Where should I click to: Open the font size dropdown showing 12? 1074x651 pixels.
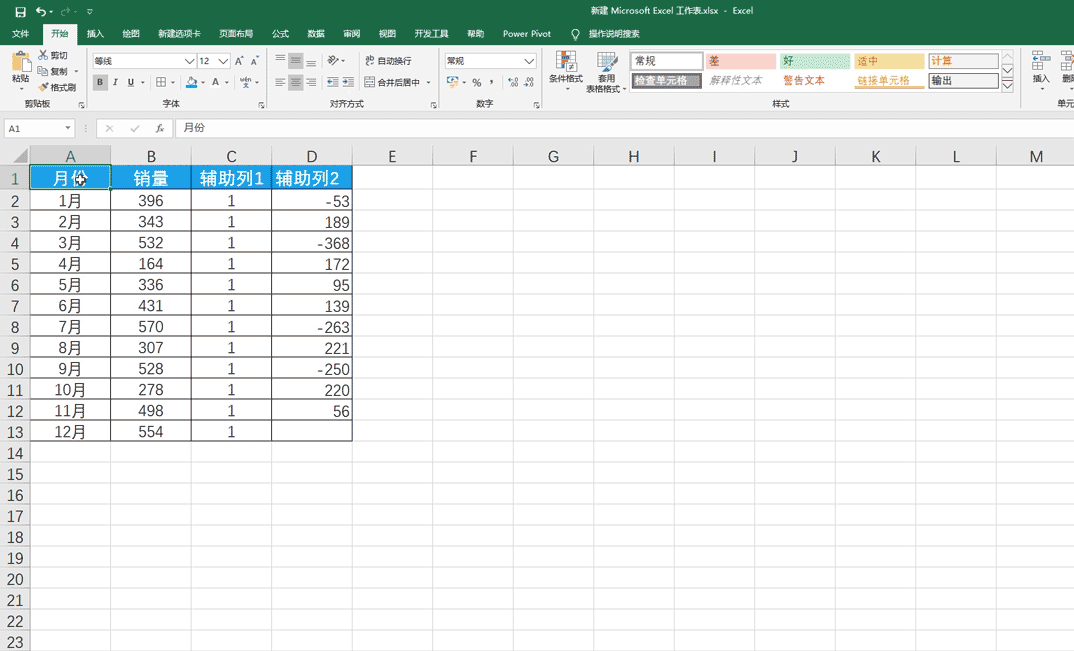coord(223,61)
